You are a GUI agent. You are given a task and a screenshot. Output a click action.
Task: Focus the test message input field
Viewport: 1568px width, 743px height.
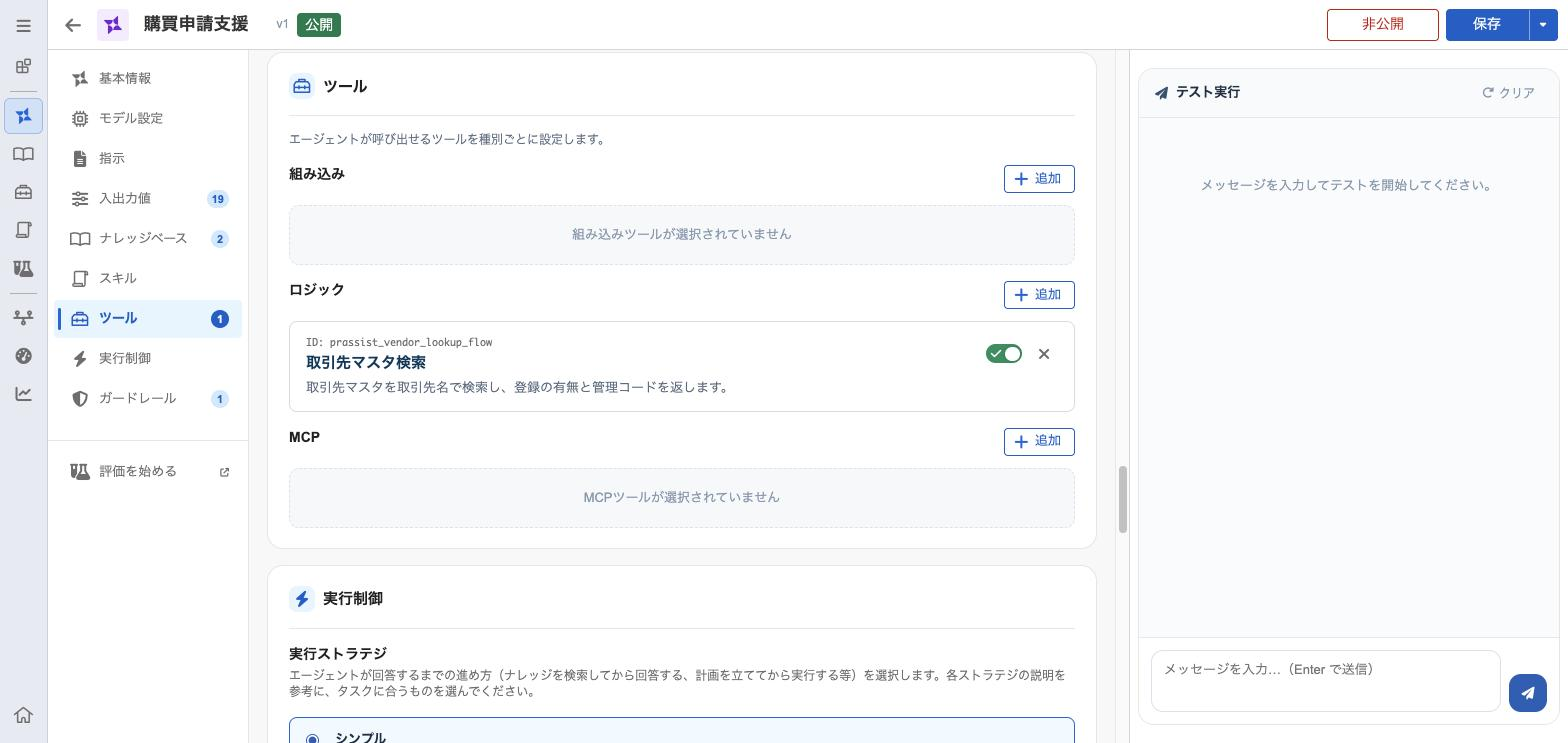coord(1325,681)
